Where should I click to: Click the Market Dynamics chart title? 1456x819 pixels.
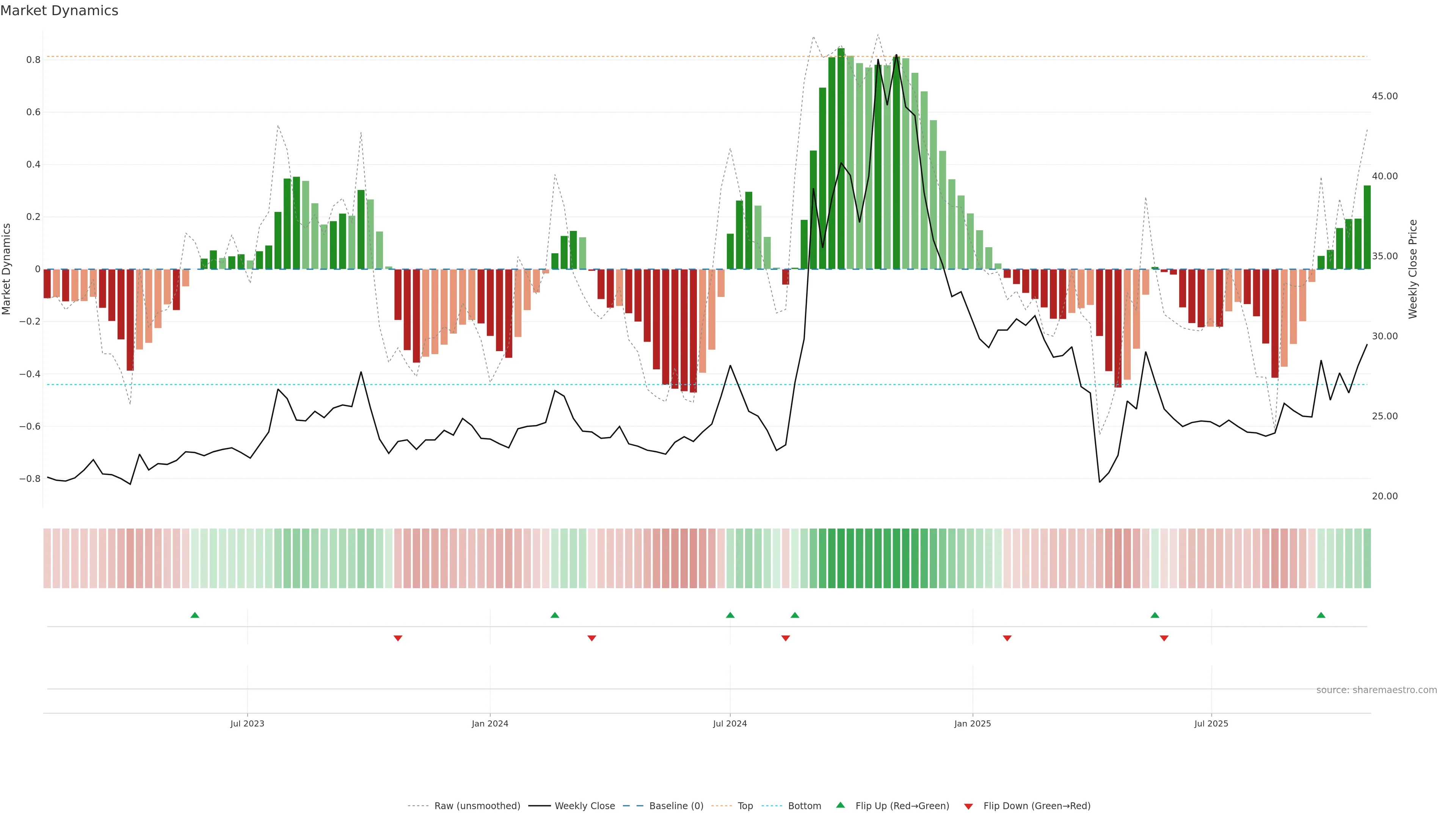pyautogui.click(x=60, y=11)
